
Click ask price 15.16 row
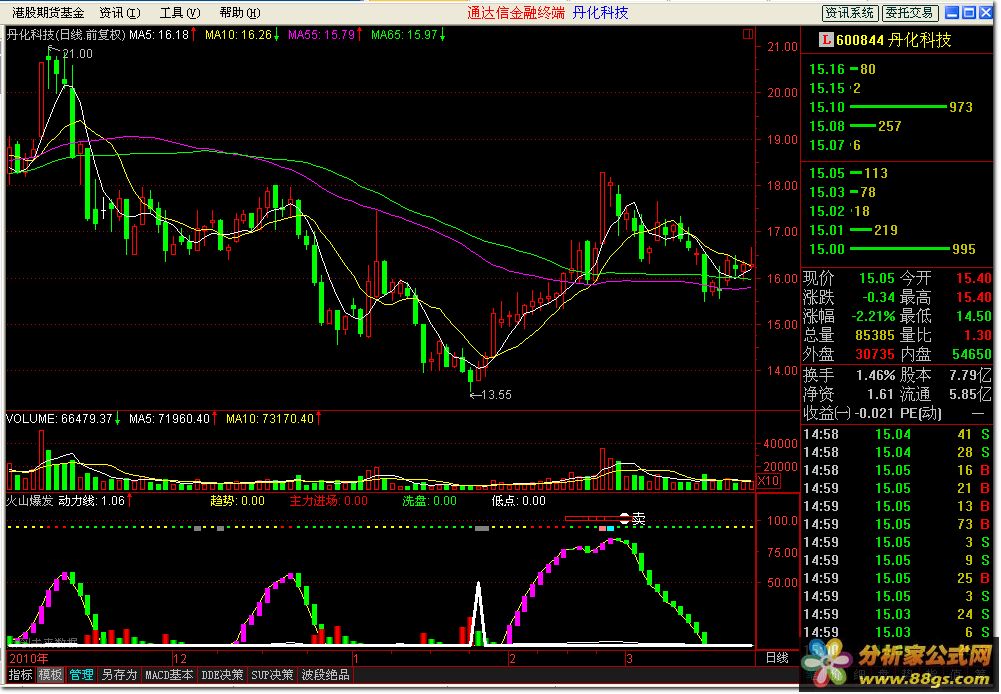click(x=843, y=69)
